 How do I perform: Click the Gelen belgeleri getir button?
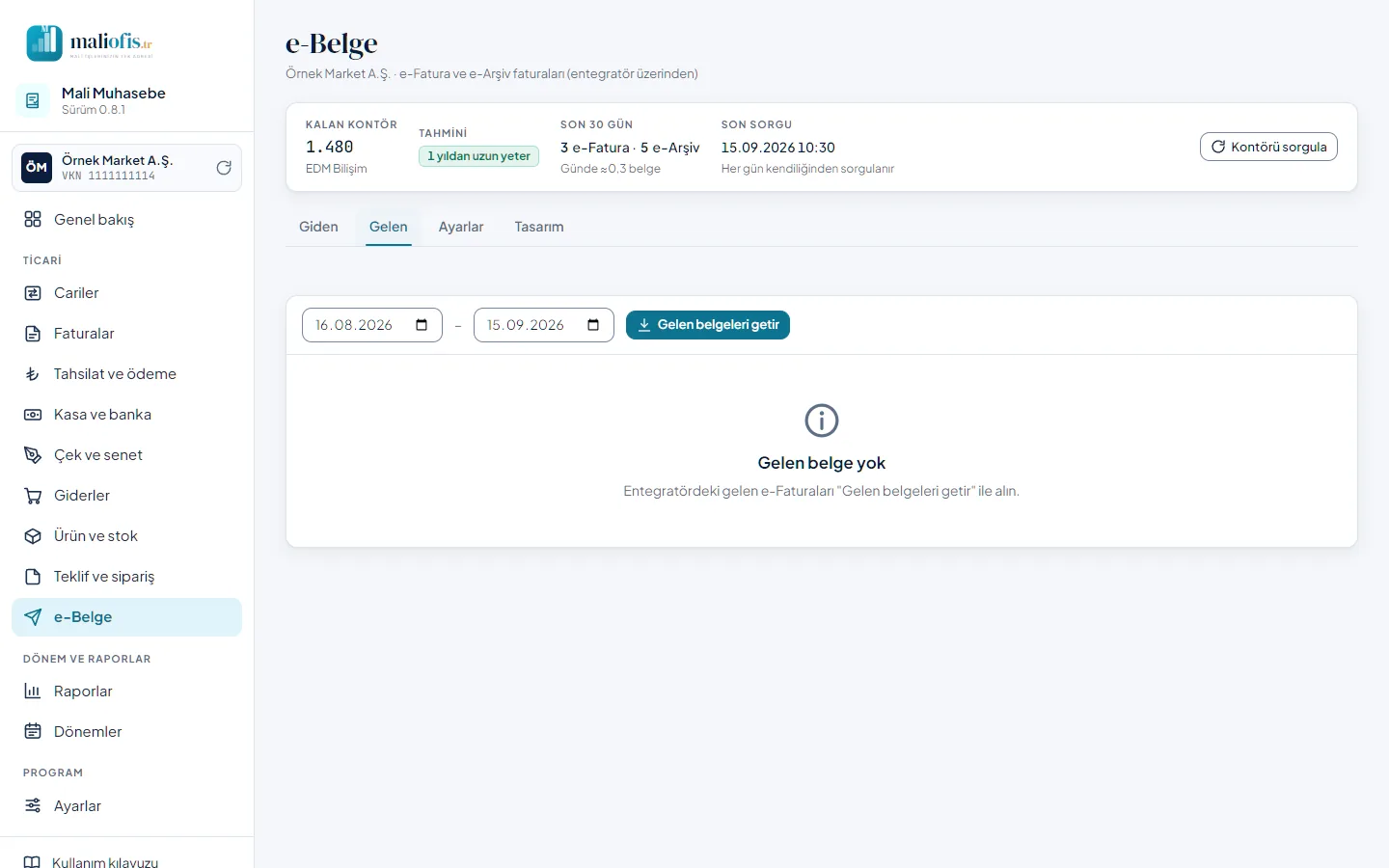pyautogui.click(x=708, y=325)
